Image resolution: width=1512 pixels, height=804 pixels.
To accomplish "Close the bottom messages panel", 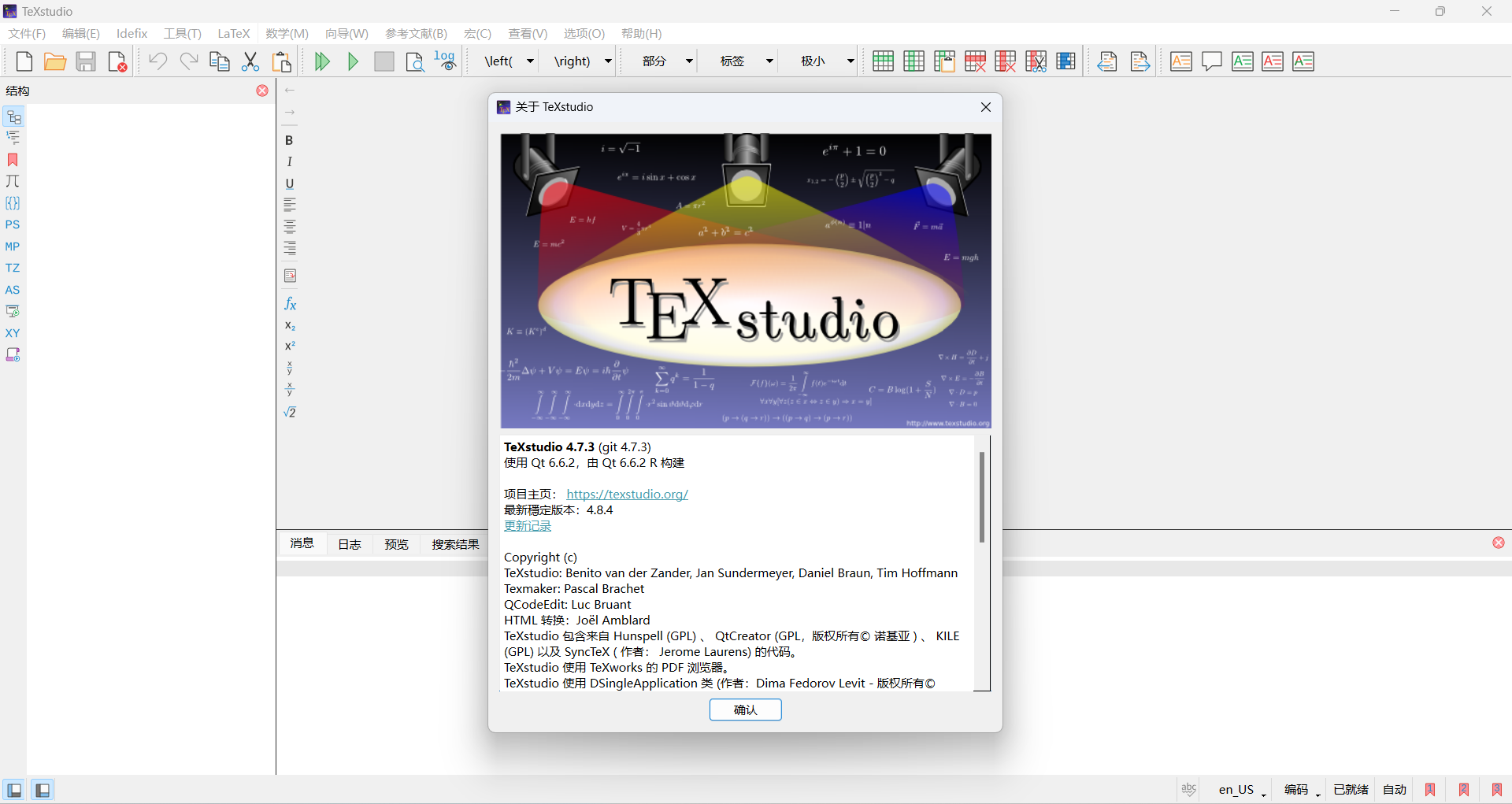I will (1499, 543).
